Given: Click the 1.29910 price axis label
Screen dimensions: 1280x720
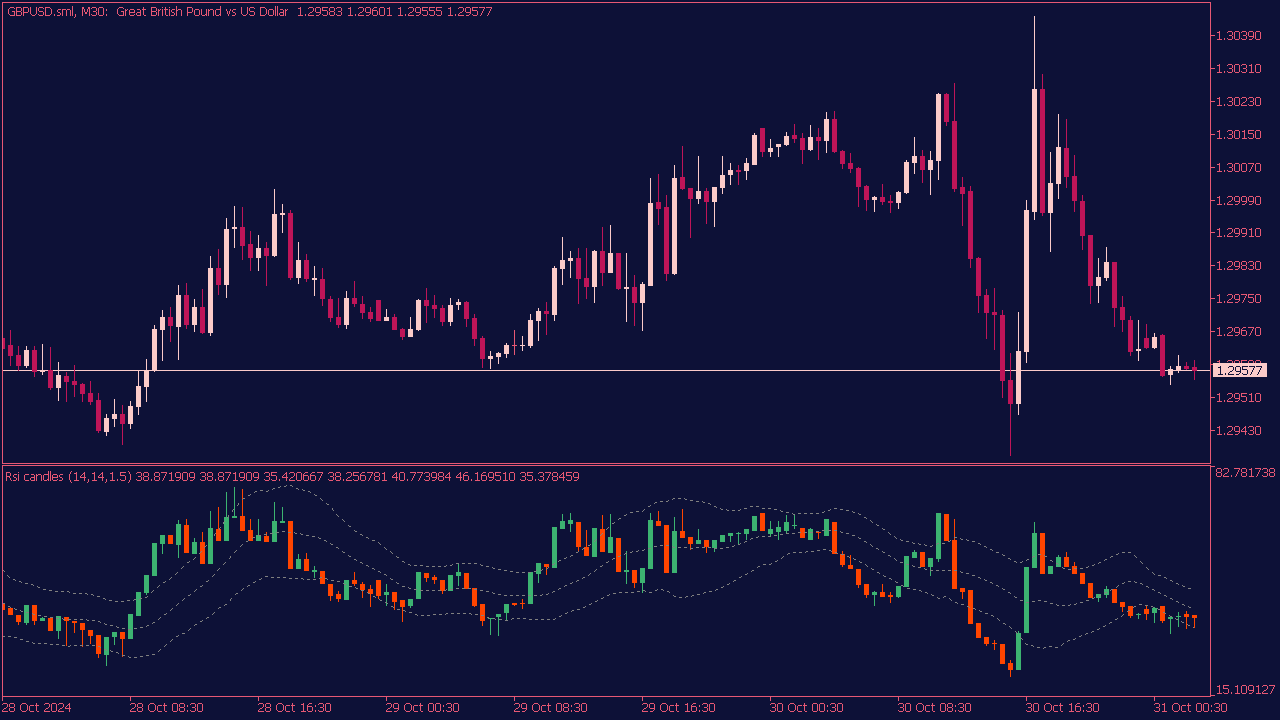Looking at the screenshot, I should coord(1238,233).
